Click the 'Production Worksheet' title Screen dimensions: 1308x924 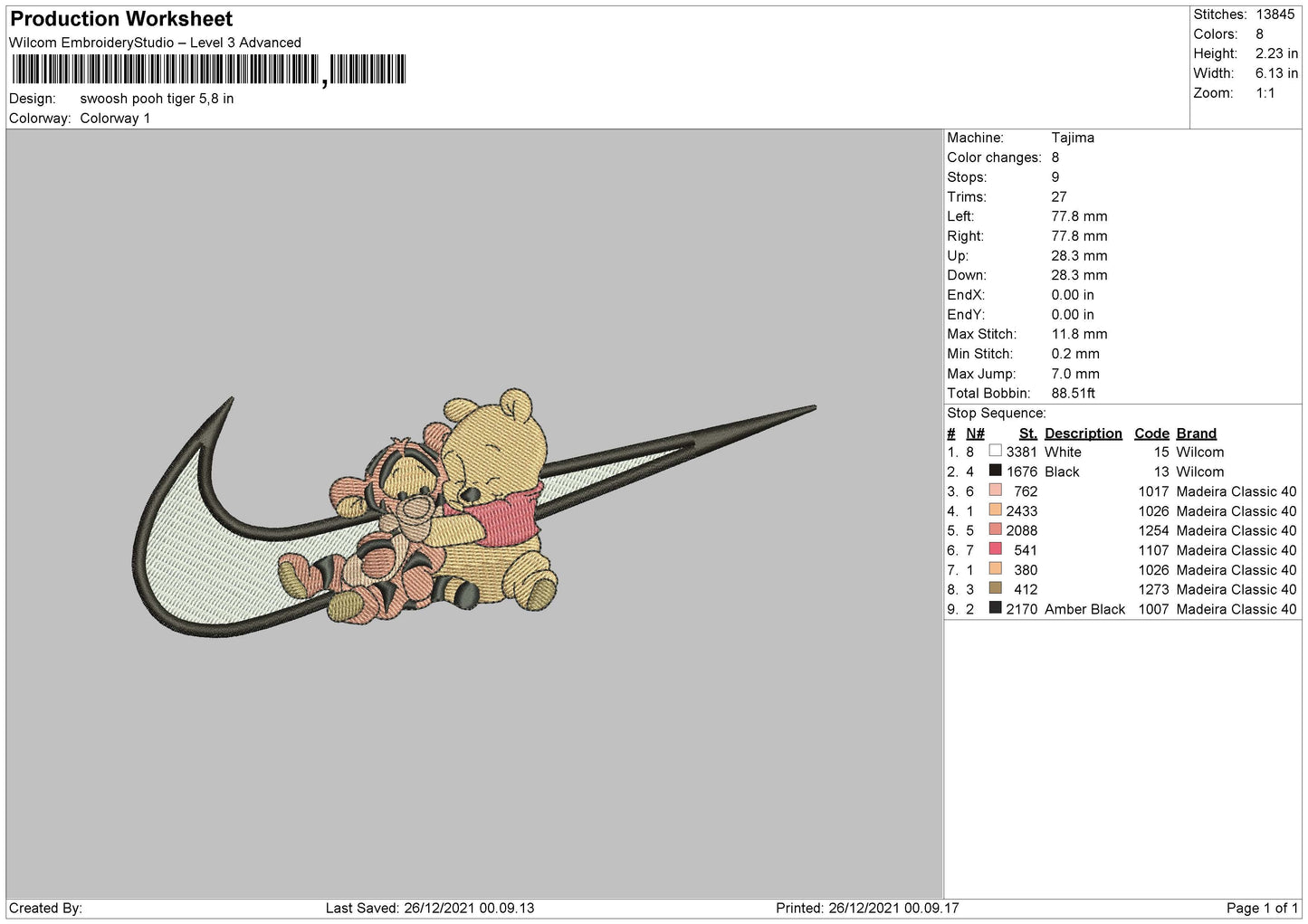point(121,19)
